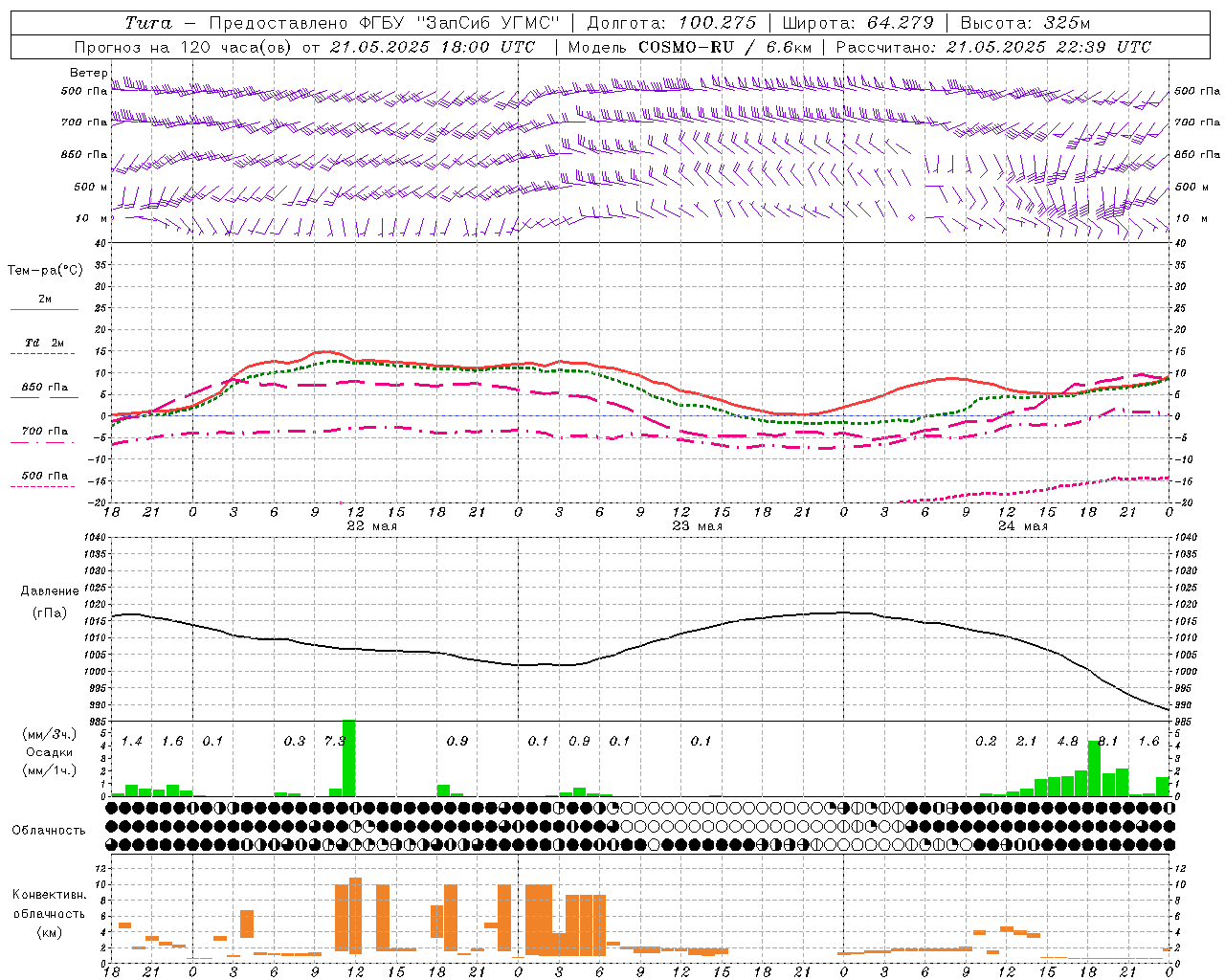Click the "Осадки" precipitation panel label
Image resolution: width=1225 pixels, height=980 pixels.
pyautogui.click(x=49, y=752)
